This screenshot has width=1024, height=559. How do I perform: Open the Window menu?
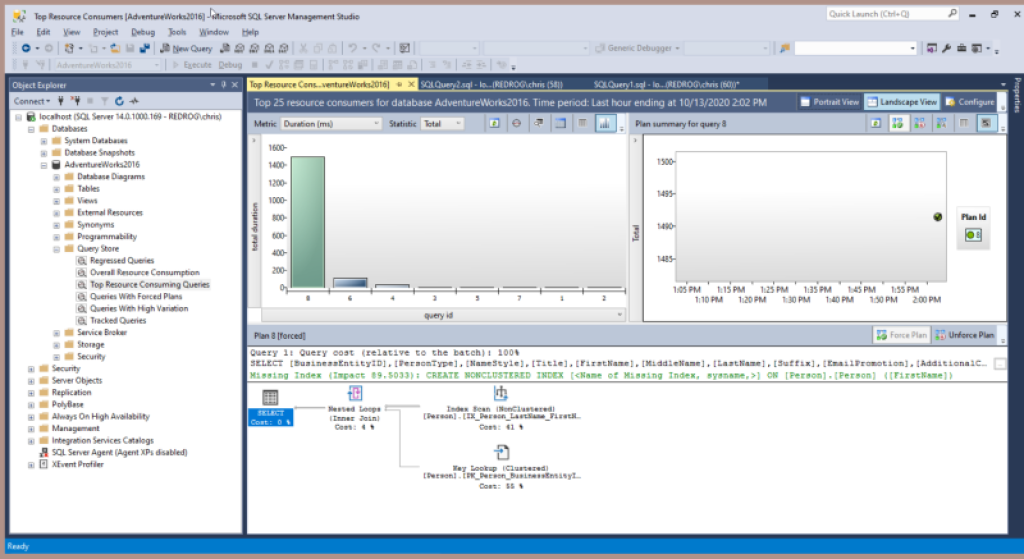[214, 32]
